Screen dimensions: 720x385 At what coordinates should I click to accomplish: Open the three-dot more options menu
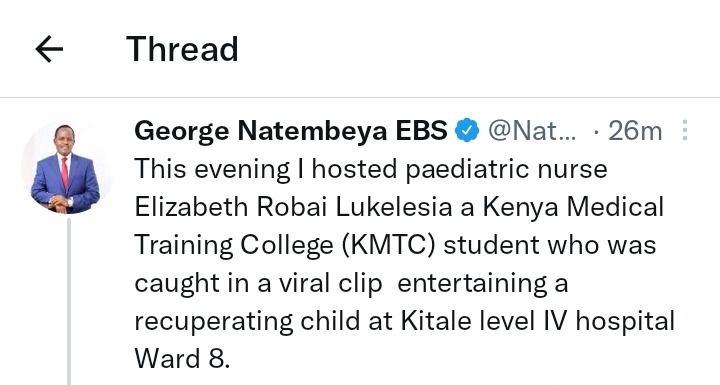(x=685, y=130)
